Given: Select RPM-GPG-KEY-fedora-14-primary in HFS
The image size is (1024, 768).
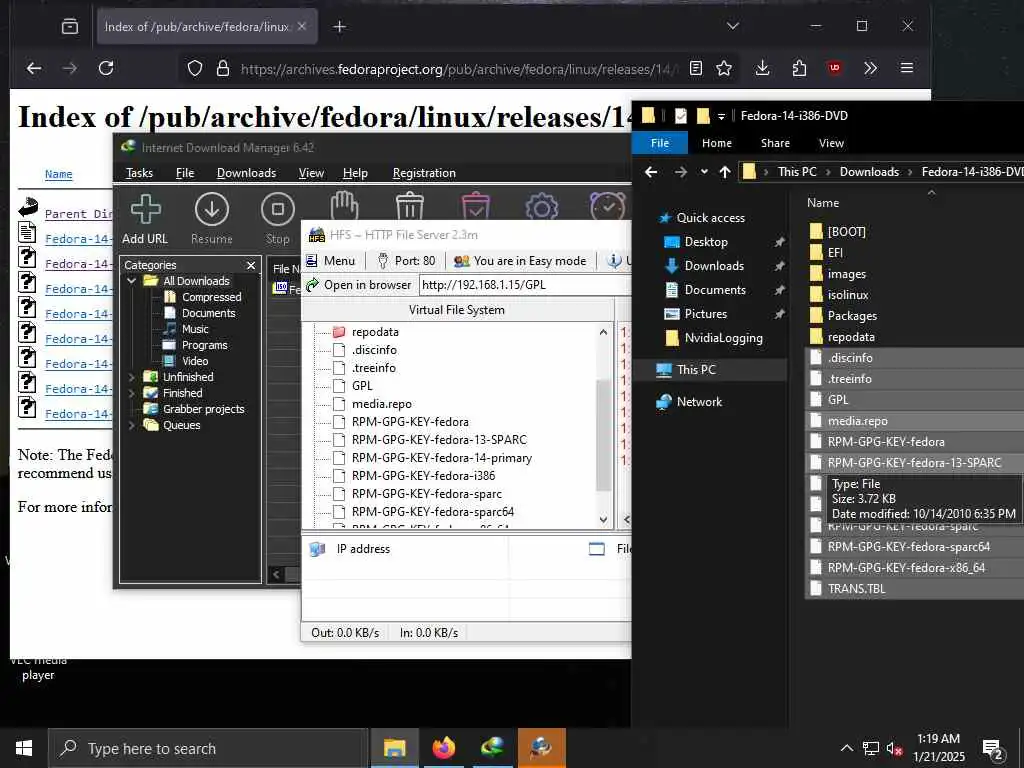Looking at the screenshot, I should point(441,458).
